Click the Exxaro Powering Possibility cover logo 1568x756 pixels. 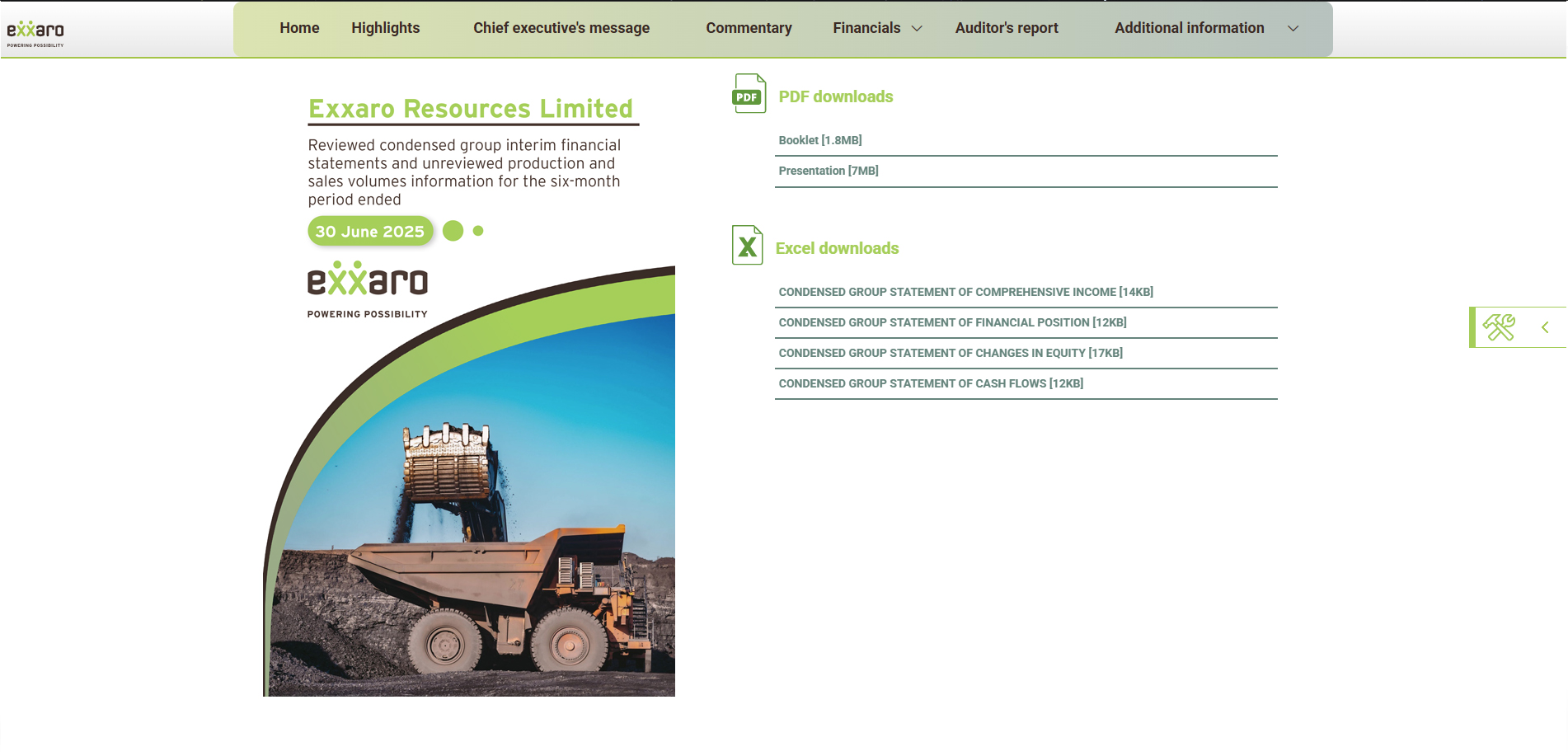[368, 289]
